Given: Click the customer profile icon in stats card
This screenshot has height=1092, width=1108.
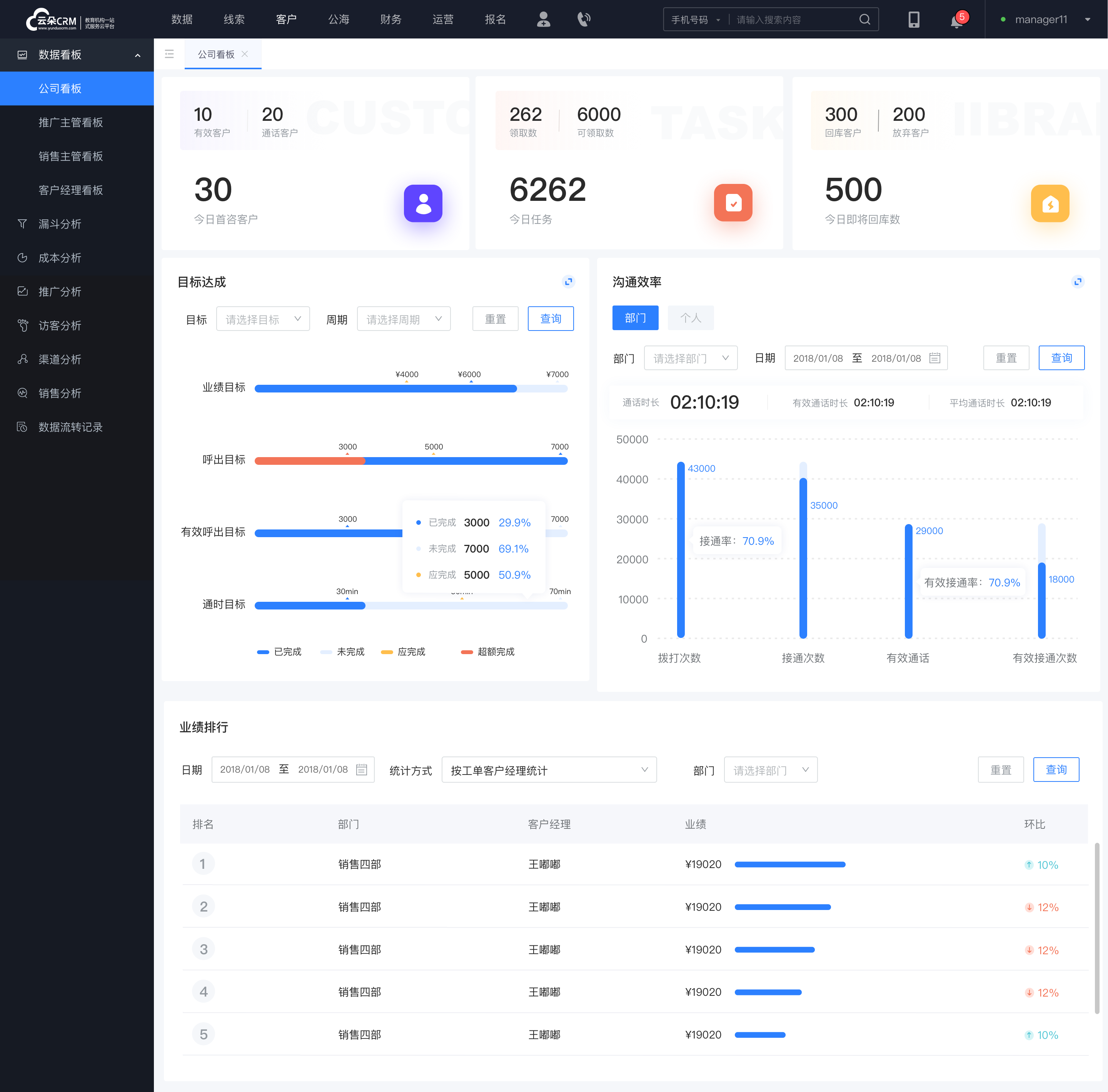Looking at the screenshot, I should pyautogui.click(x=423, y=203).
